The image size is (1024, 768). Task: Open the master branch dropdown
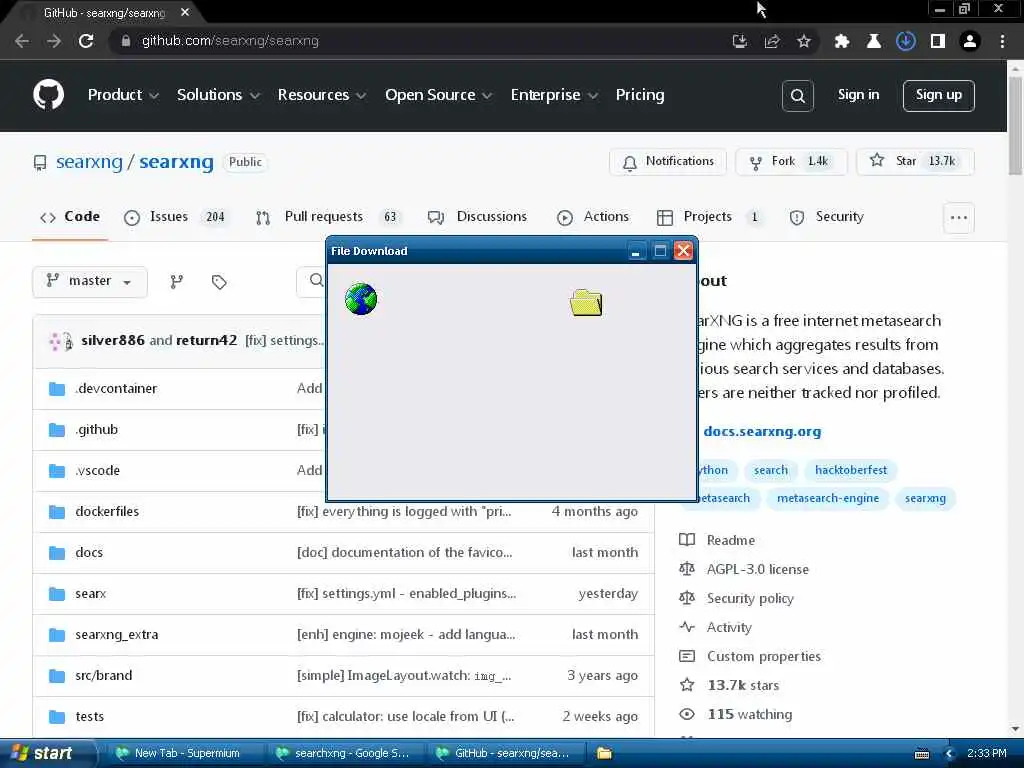(89, 281)
